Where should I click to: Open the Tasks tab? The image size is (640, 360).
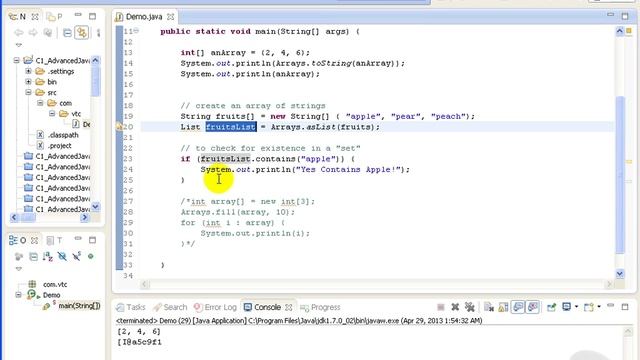131,307
